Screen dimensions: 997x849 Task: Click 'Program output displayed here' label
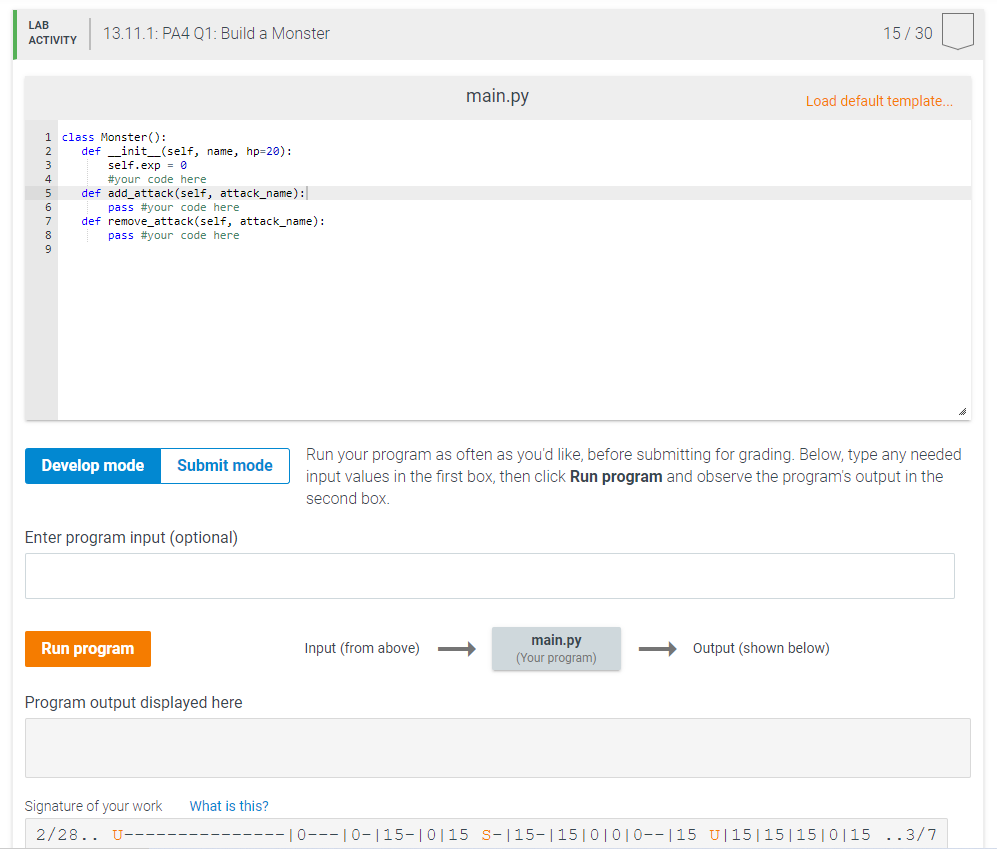134,702
